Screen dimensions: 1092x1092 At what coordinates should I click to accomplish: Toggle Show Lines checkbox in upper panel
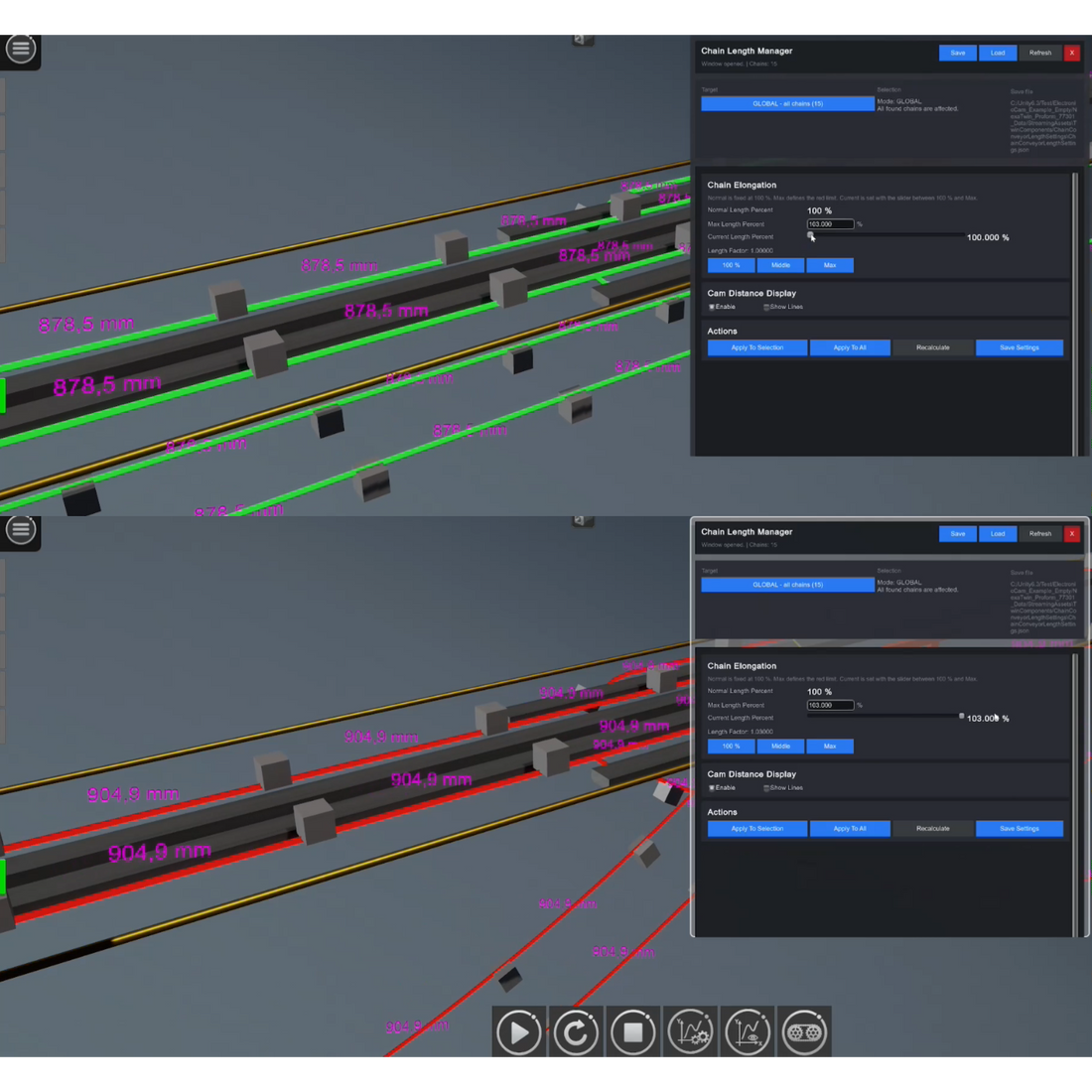pyautogui.click(x=766, y=307)
